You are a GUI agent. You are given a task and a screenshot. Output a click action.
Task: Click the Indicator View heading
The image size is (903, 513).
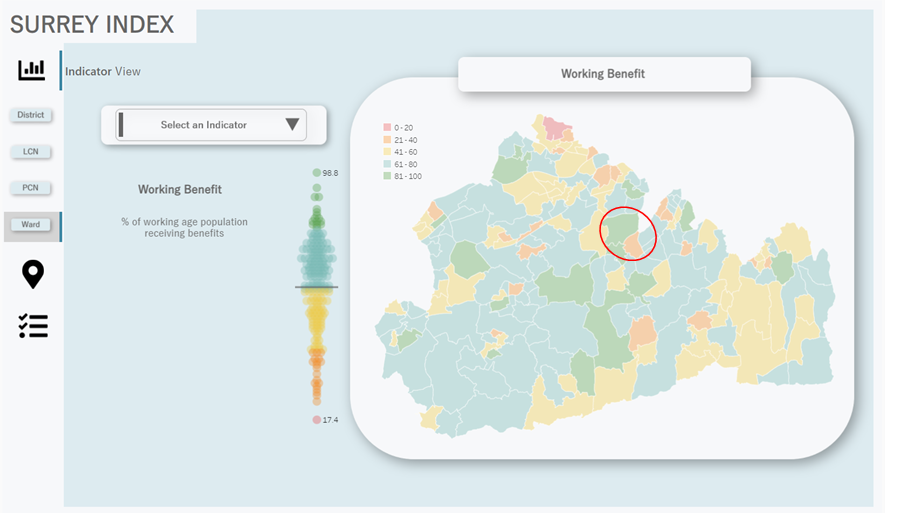point(103,71)
